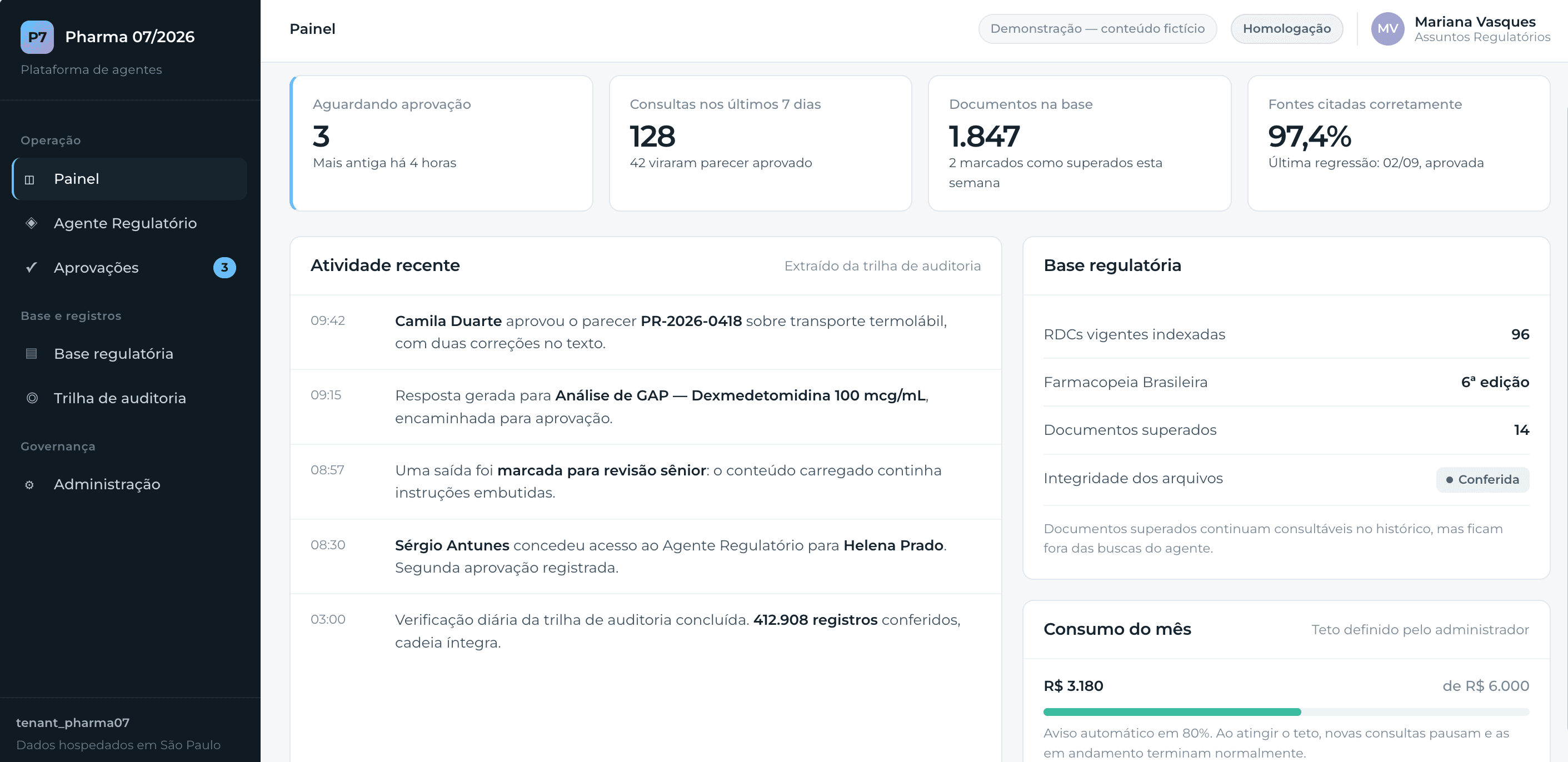The image size is (1568, 762).
Task: Click the Base regulatória list icon
Action: (32, 354)
